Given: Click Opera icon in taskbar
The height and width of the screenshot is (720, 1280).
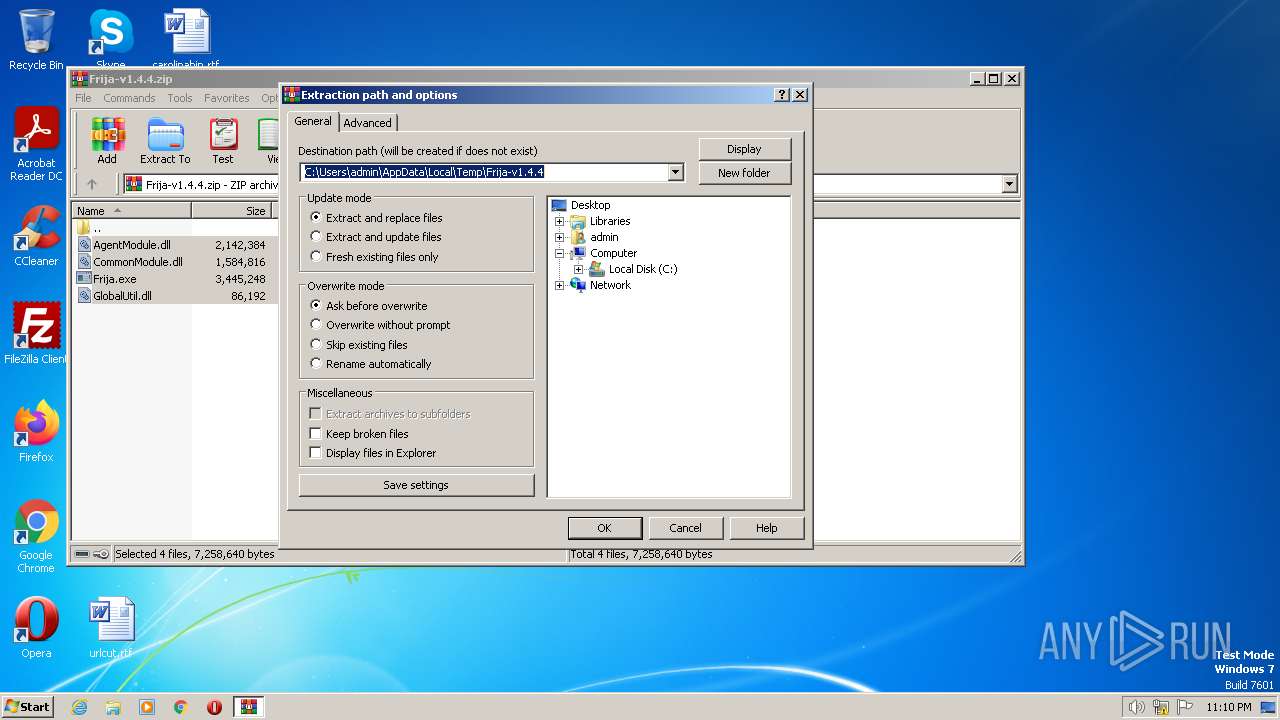Looking at the screenshot, I should click(x=214, y=707).
